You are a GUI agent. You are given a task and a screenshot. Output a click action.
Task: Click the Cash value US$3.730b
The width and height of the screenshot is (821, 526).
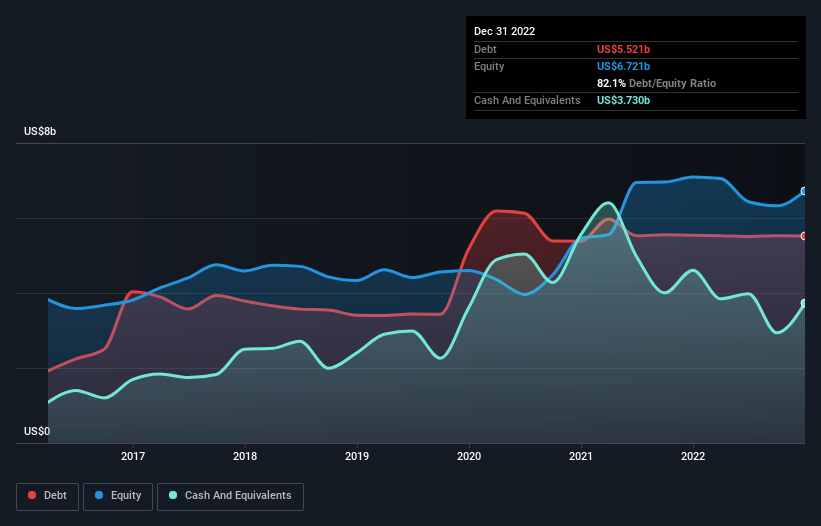623,100
